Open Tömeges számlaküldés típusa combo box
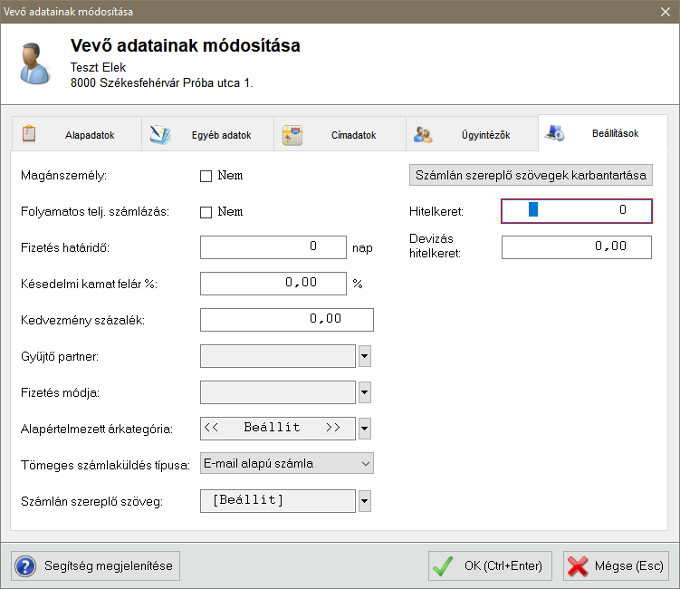This screenshot has height=589, width=680. [x=286, y=463]
